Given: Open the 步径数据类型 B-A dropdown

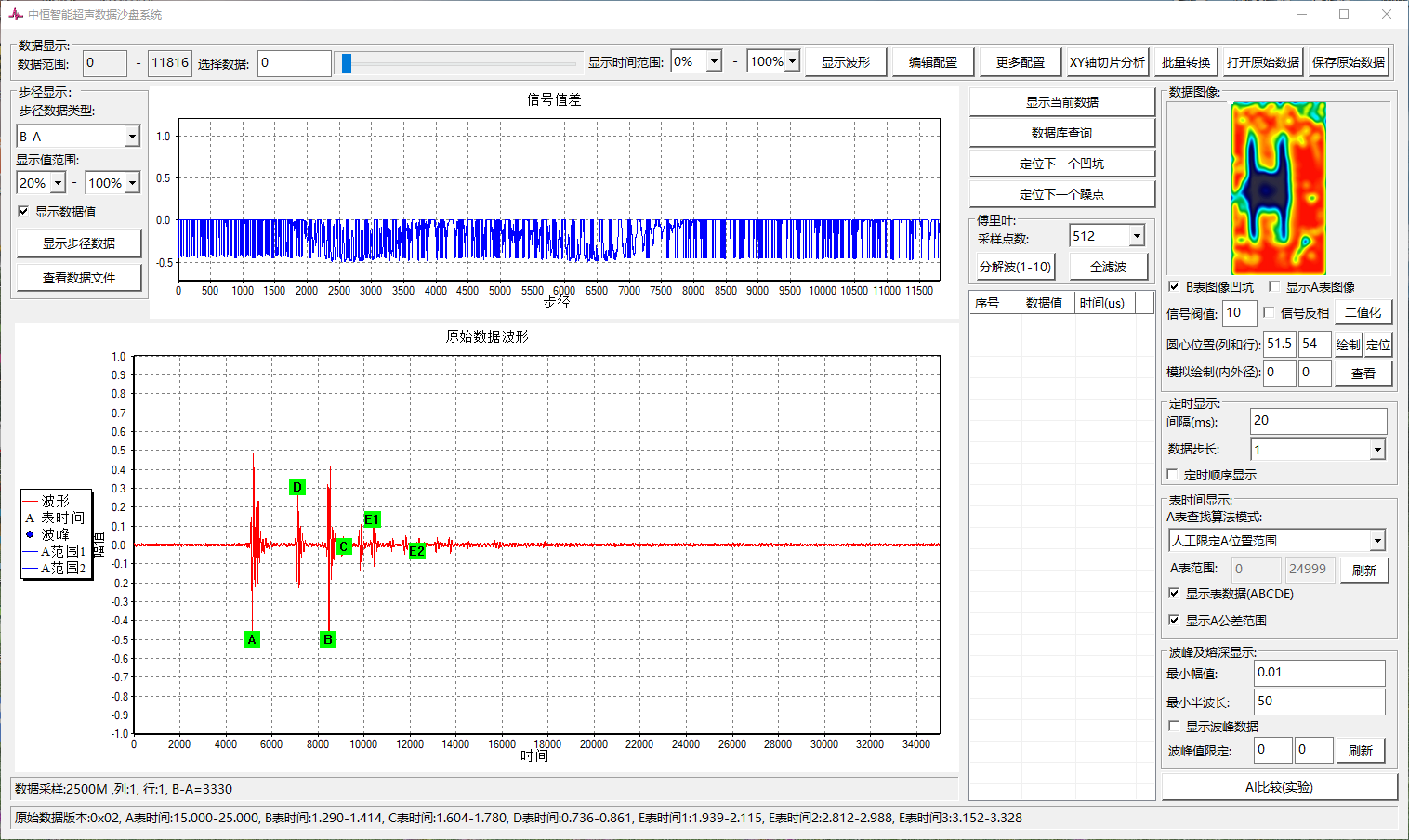Looking at the screenshot, I should click(x=132, y=137).
